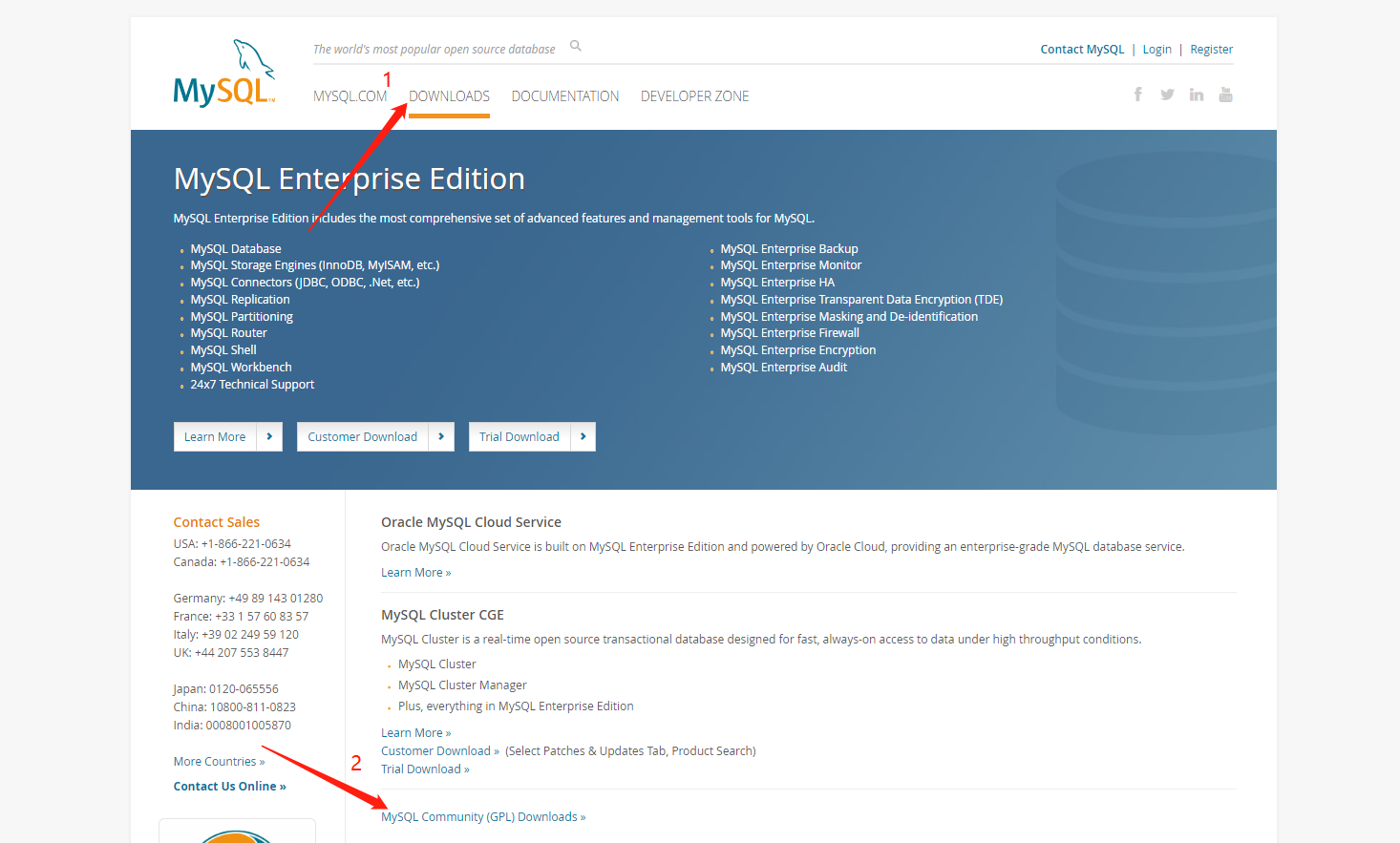Click the Oracle MySQL Cloud Service heading
Viewport: 1400px width, 843px height.
point(471,522)
